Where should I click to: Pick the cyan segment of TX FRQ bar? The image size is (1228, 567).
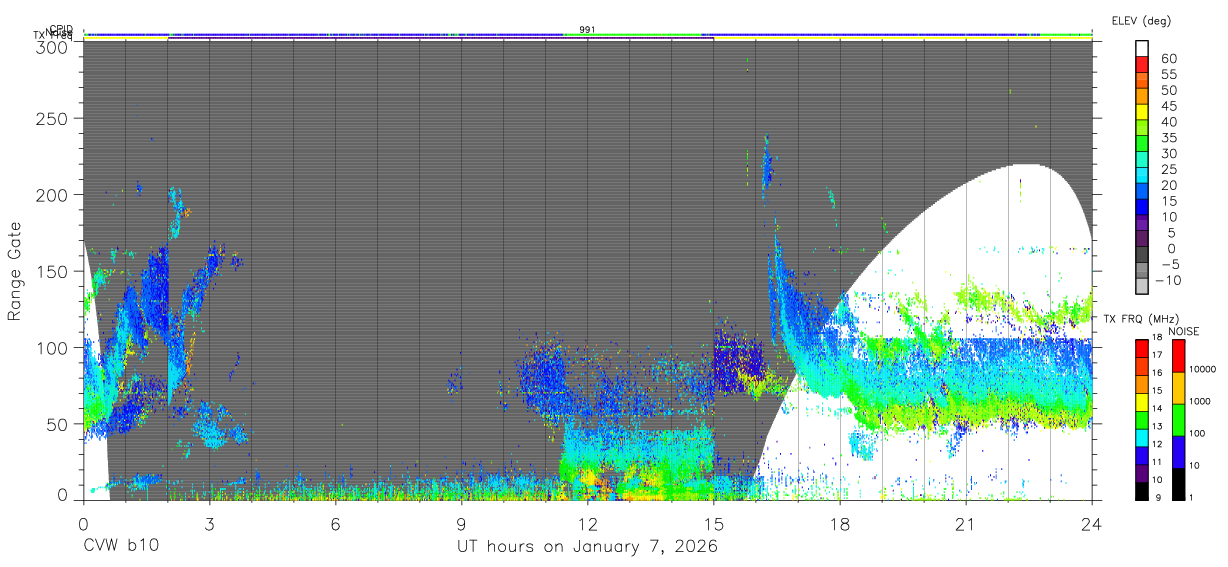tap(1142, 438)
